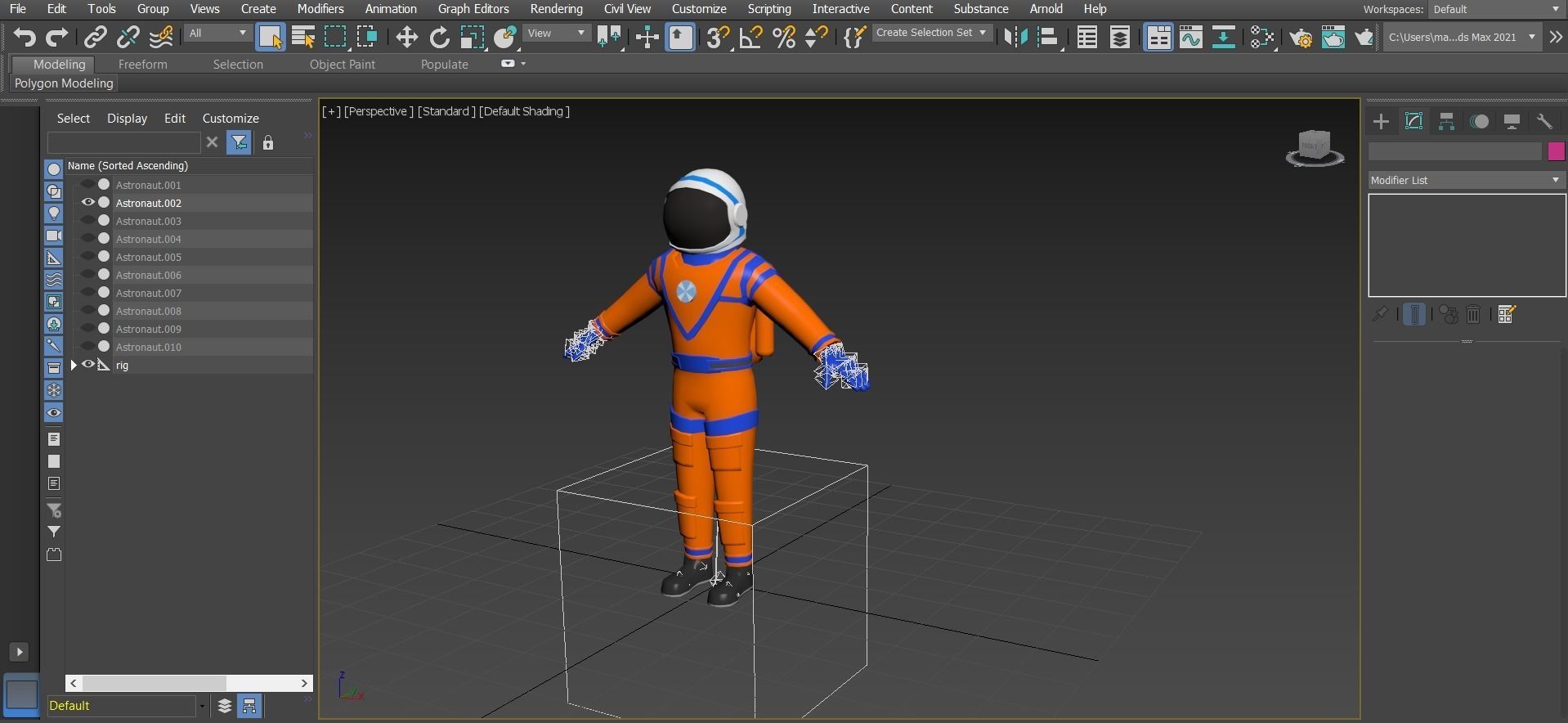This screenshot has width=1568, height=723.
Task: Click the [Standard] viewport label
Action: click(x=446, y=111)
